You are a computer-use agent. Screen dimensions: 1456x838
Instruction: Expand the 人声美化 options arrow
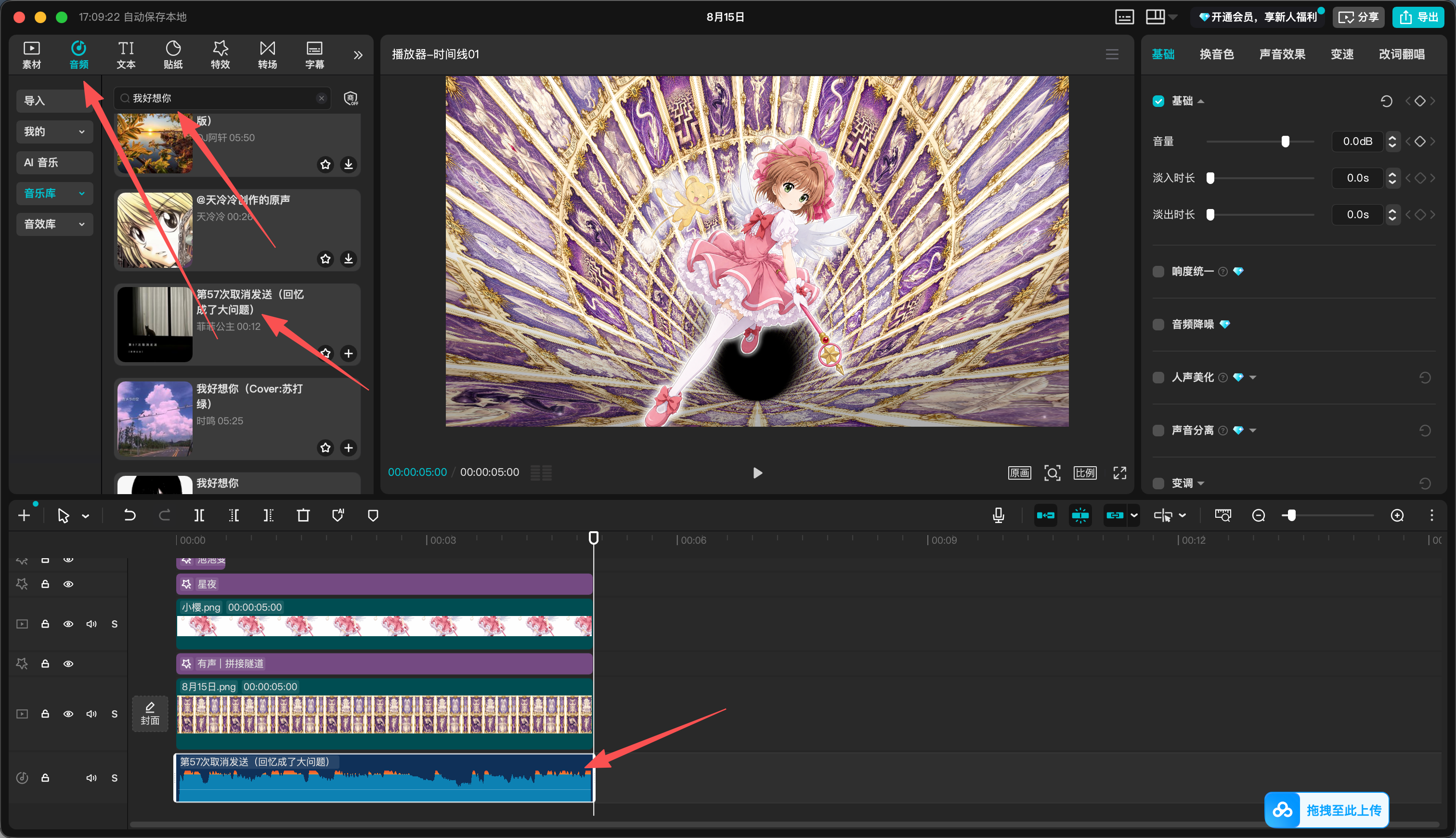(x=1253, y=378)
